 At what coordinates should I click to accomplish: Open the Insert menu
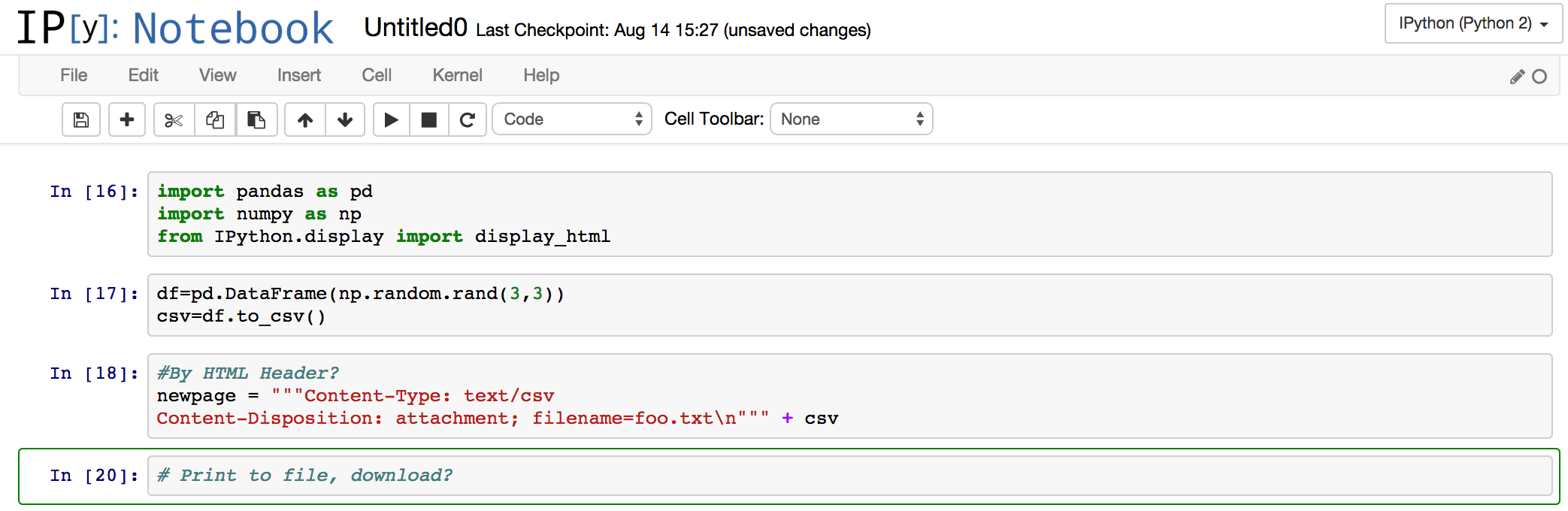(x=298, y=75)
